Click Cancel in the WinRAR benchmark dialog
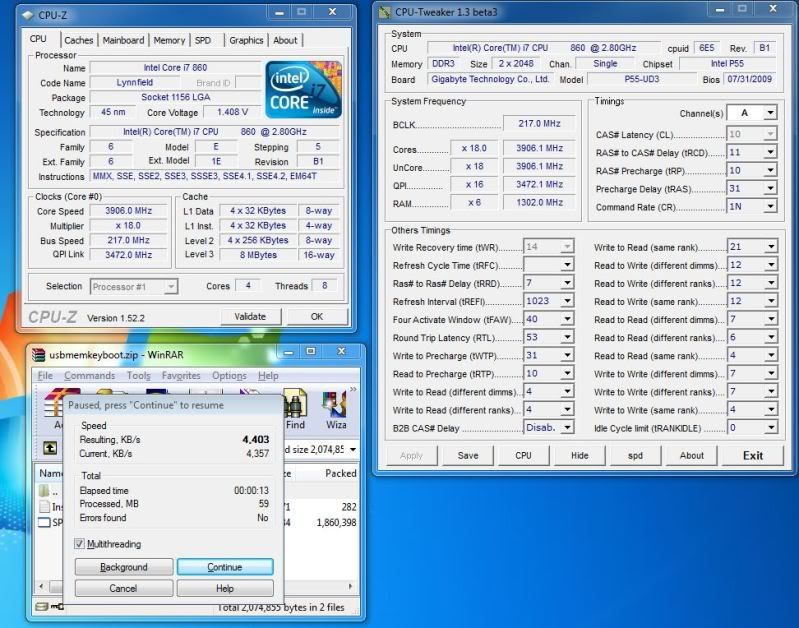Viewport: 799px width, 628px height. pyautogui.click(x=124, y=588)
